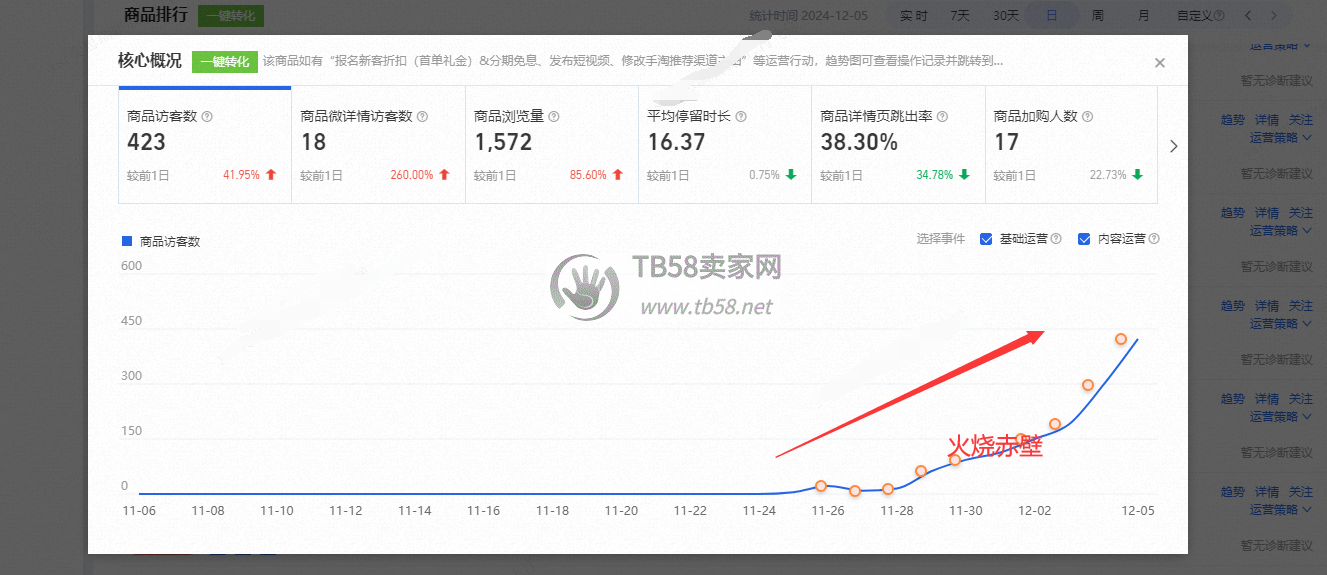Image resolution: width=1327 pixels, height=575 pixels.
Task: Select the 商品加购人数 metric card
Action: [x=1071, y=145]
